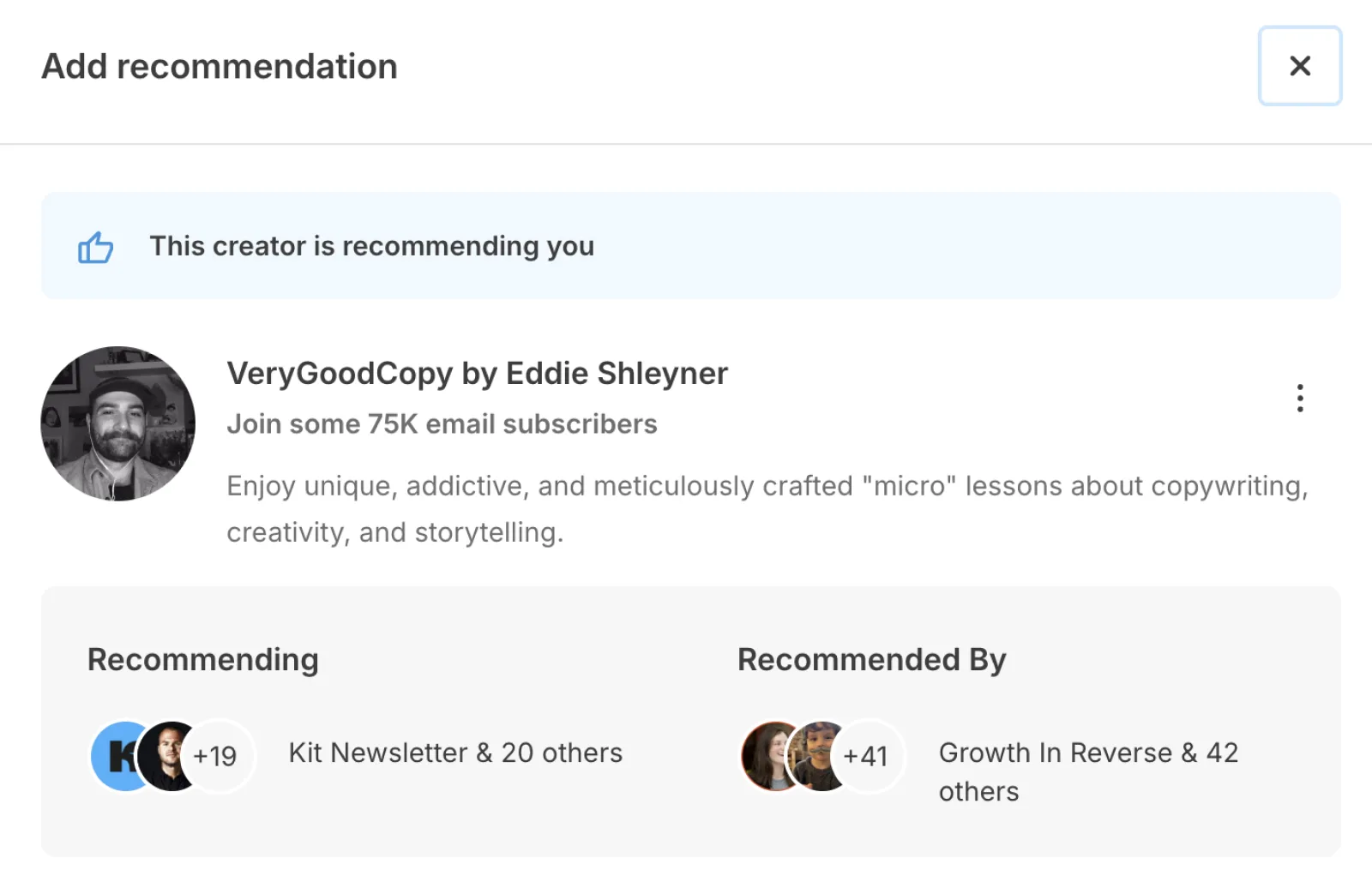Click Eddie Shleyner's profile photo

pos(118,423)
